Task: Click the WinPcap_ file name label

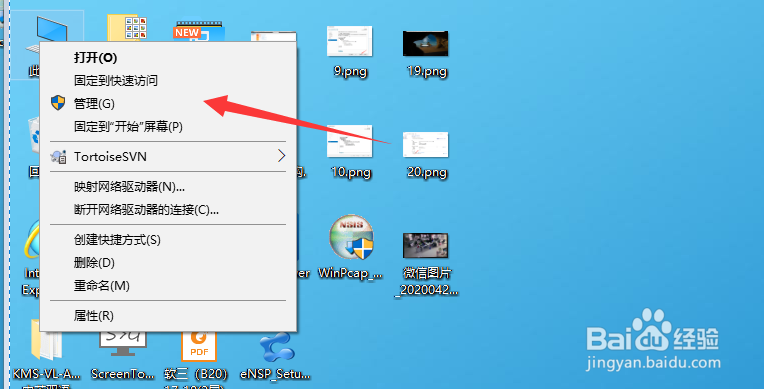Action: [x=350, y=273]
